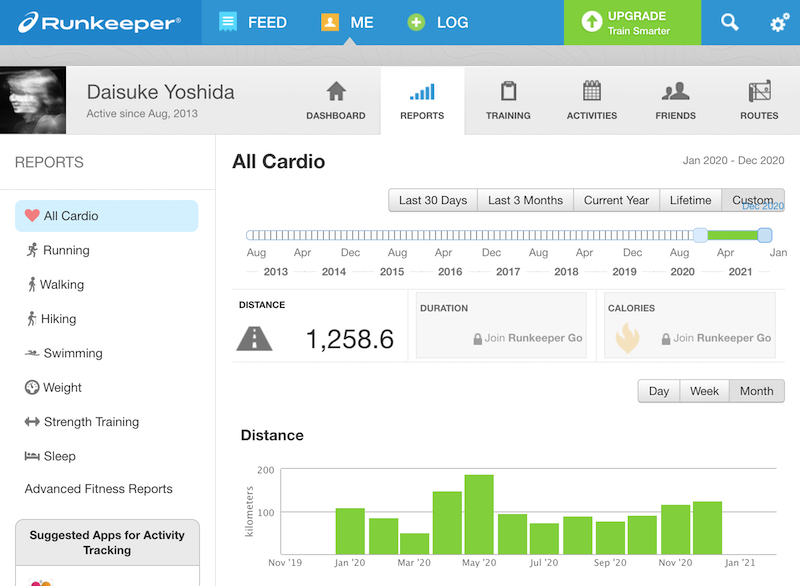
Task: Click the bed icon for Sleep report
Action: click(x=32, y=455)
